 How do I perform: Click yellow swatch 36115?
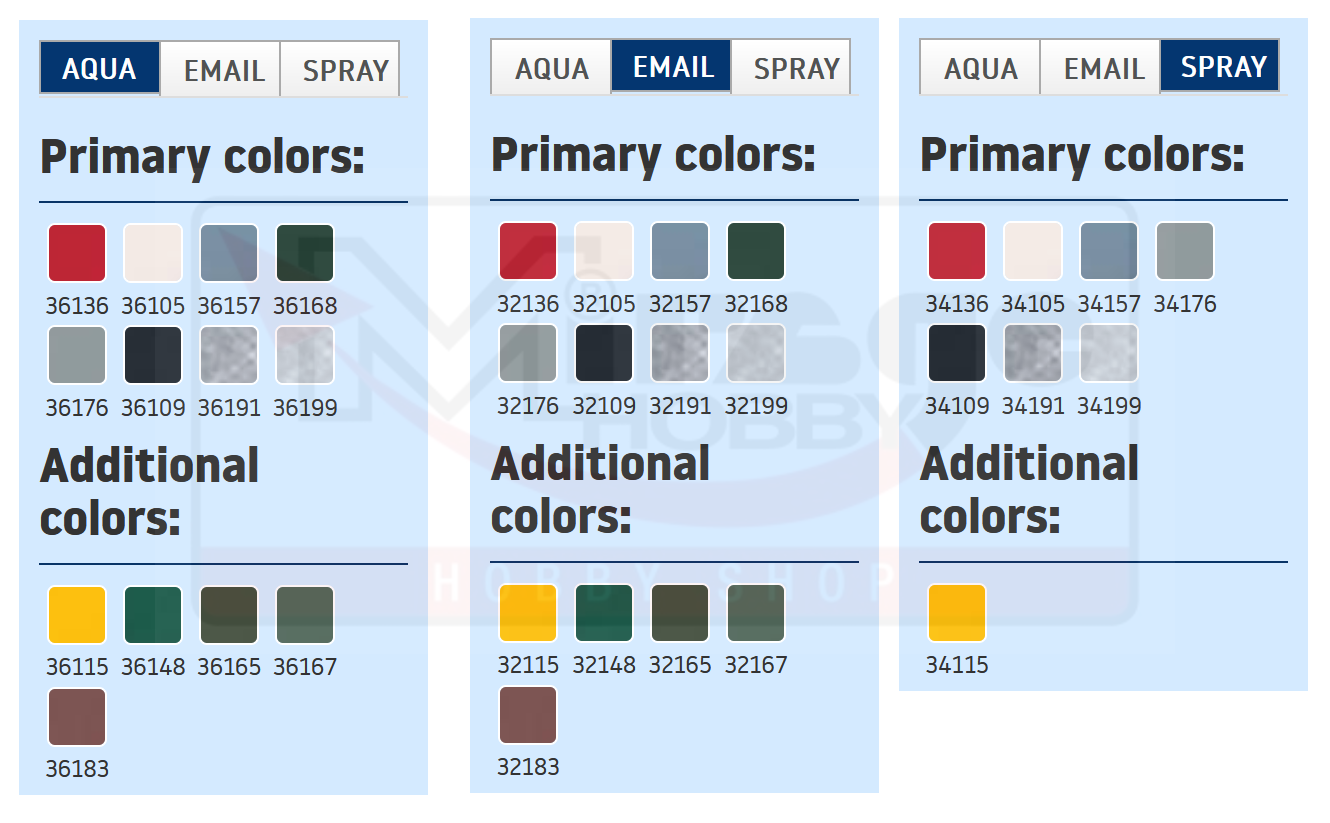[x=77, y=615]
